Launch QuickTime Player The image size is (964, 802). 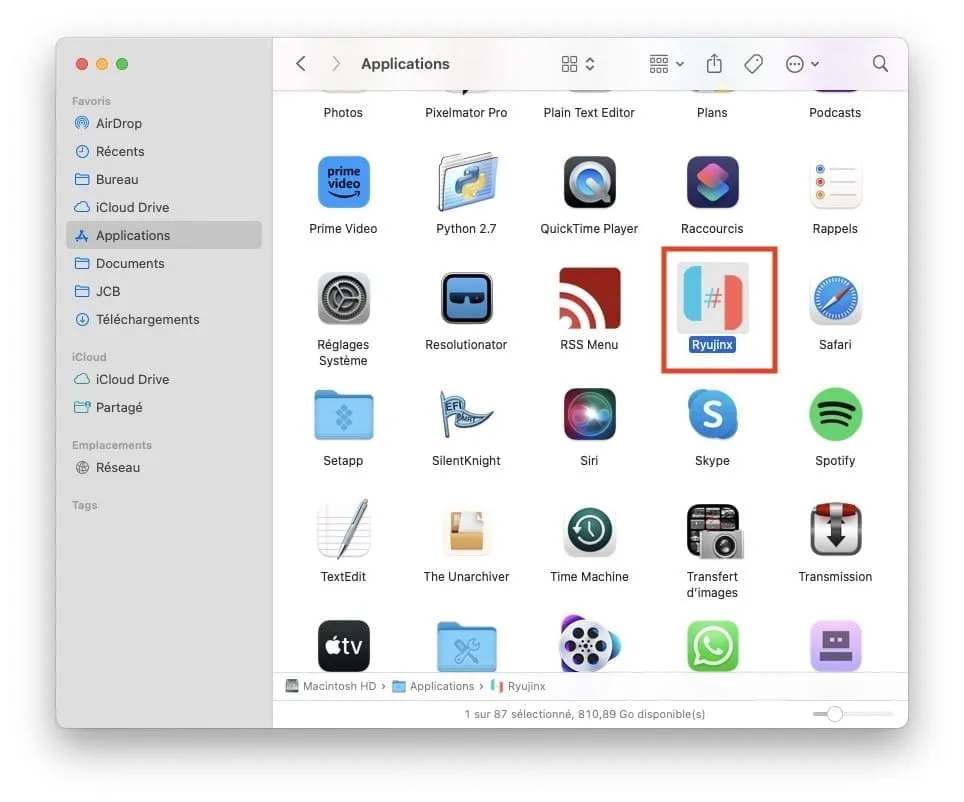click(589, 182)
